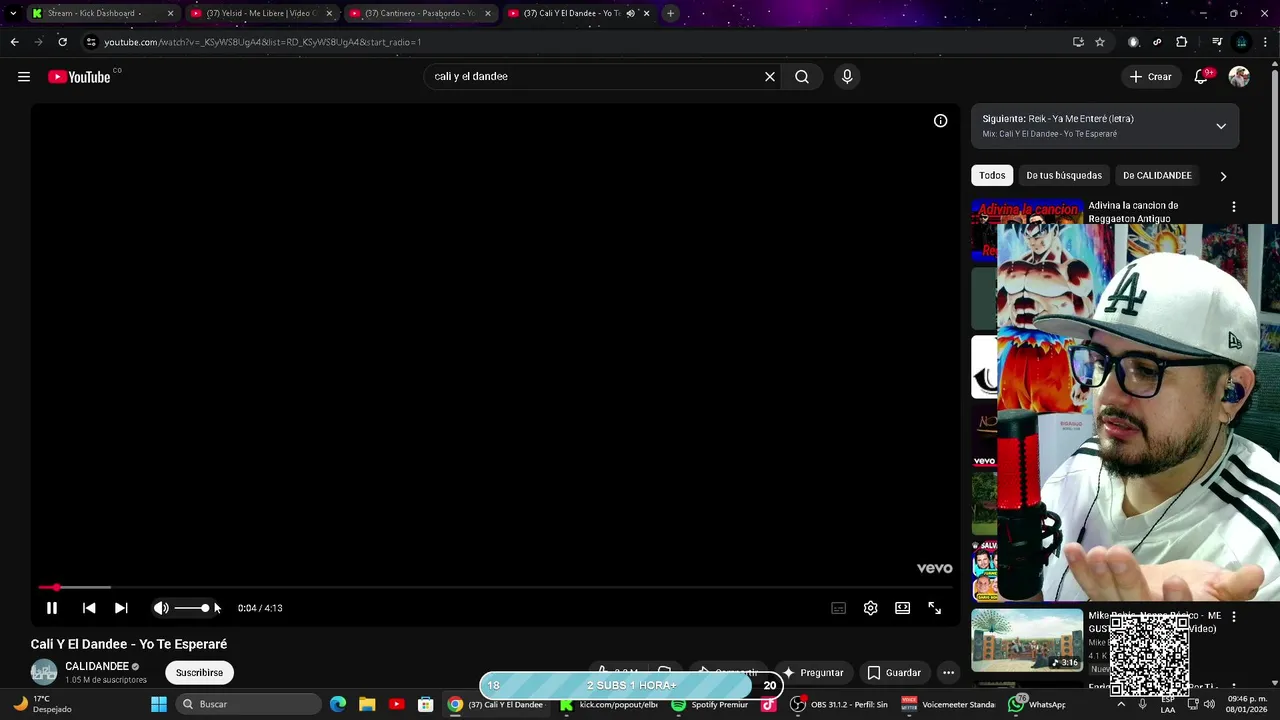The image size is (1280, 720).
Task: Open the YouTube hamburger guide menu
Action: point(24,77)
